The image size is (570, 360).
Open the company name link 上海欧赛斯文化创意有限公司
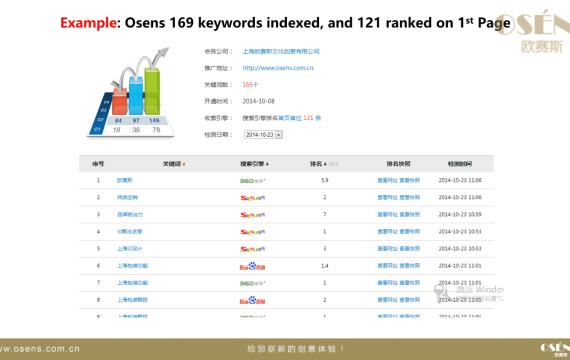[x=281, y=51]
